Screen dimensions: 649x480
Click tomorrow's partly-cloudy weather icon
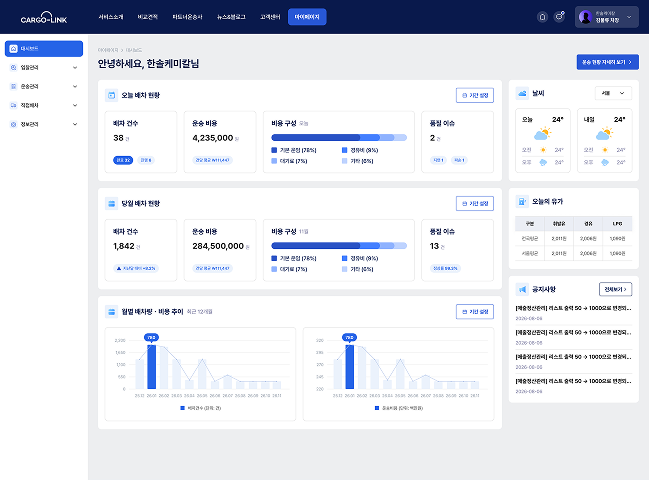click(x=604, y=134)
